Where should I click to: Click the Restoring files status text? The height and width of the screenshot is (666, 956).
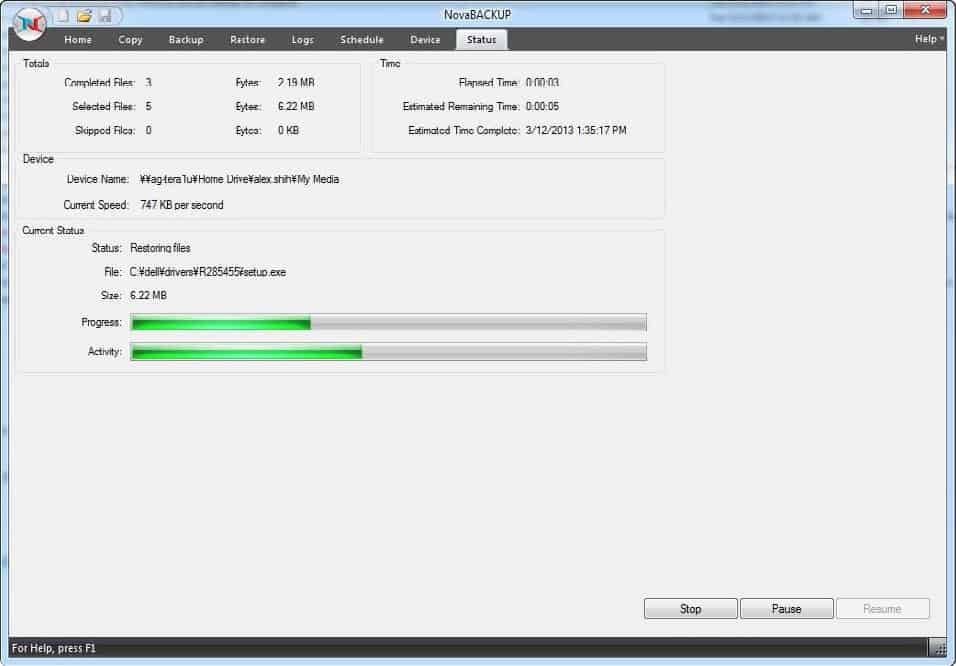pyautogui.click(x=160, y=248)
